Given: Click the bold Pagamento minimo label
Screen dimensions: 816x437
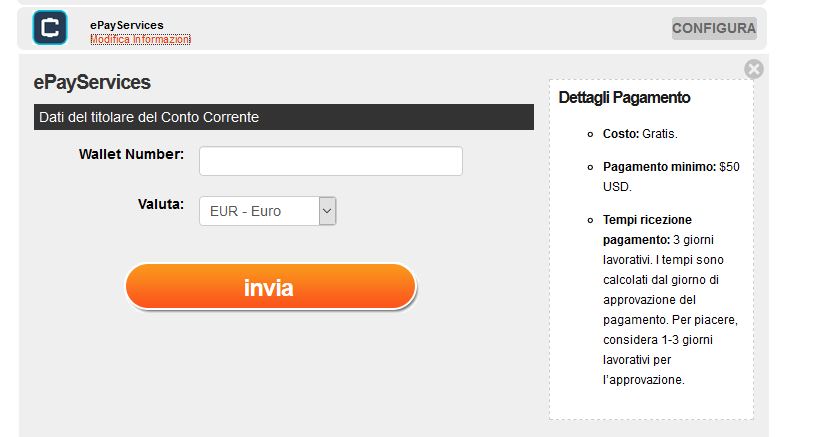Looking at the screenshot, I should 659,167.
